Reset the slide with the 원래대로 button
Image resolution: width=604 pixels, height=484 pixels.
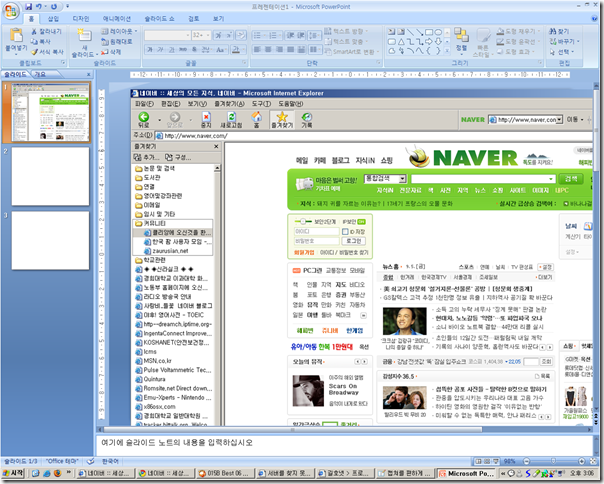117,41
